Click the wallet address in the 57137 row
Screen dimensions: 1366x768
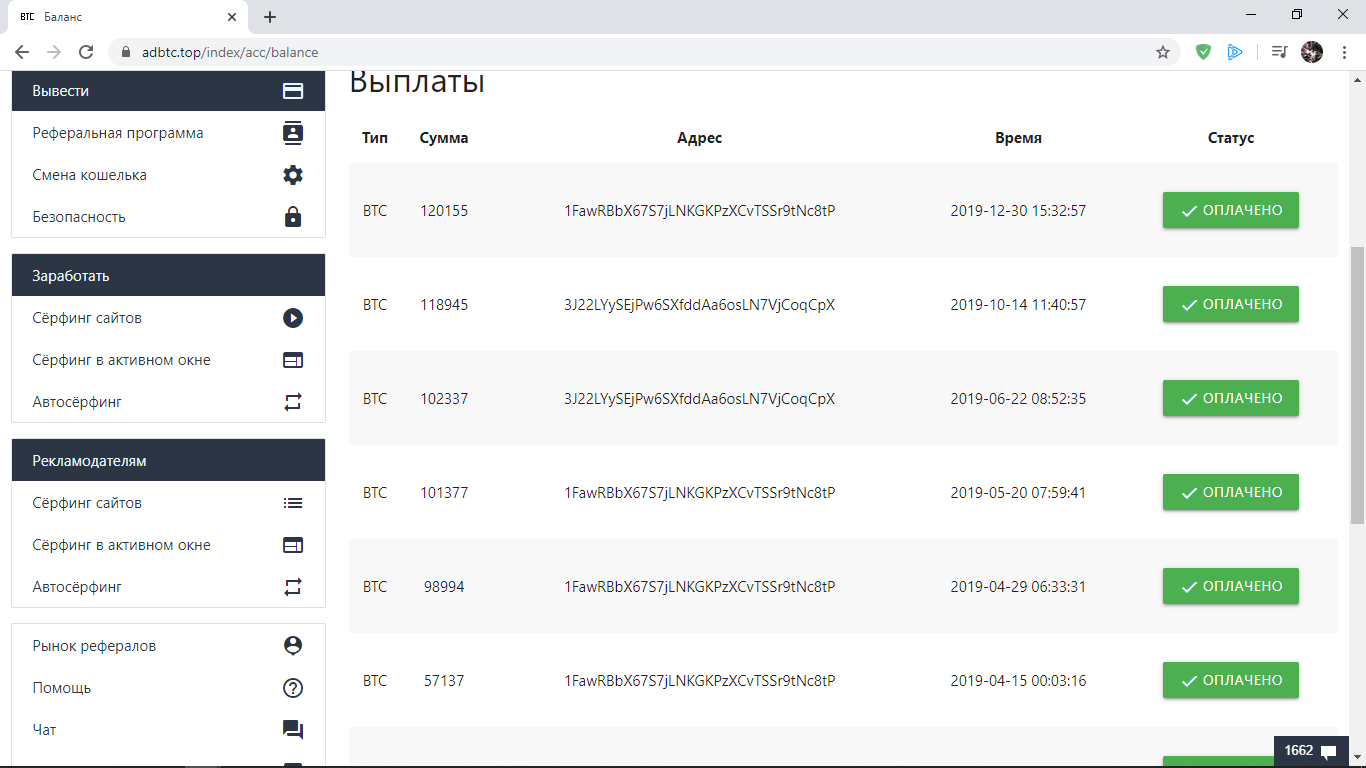pyautogui.click(x=699, y=681)
